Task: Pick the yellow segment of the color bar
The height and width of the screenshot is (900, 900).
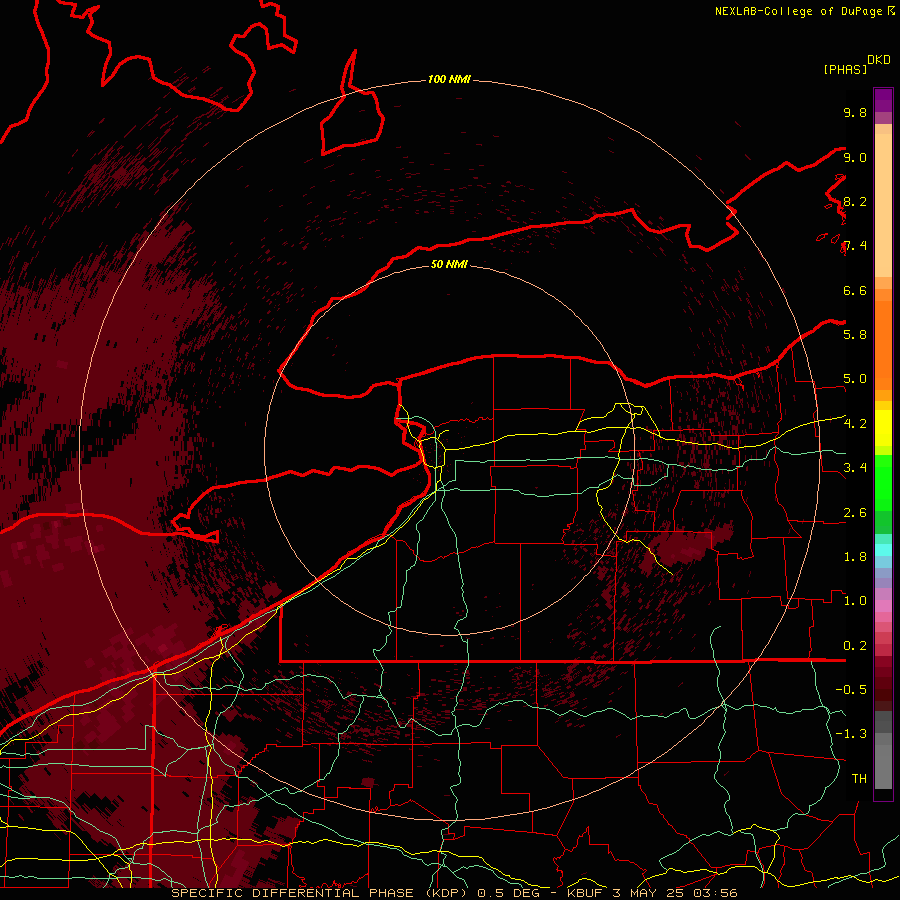Action: click(883, 428)
